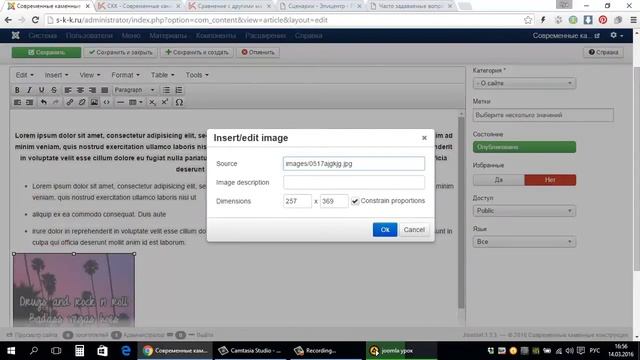This screenshot has width=640, height=360.
Task: Open Edit menu of editor
Action: (24, 75)
